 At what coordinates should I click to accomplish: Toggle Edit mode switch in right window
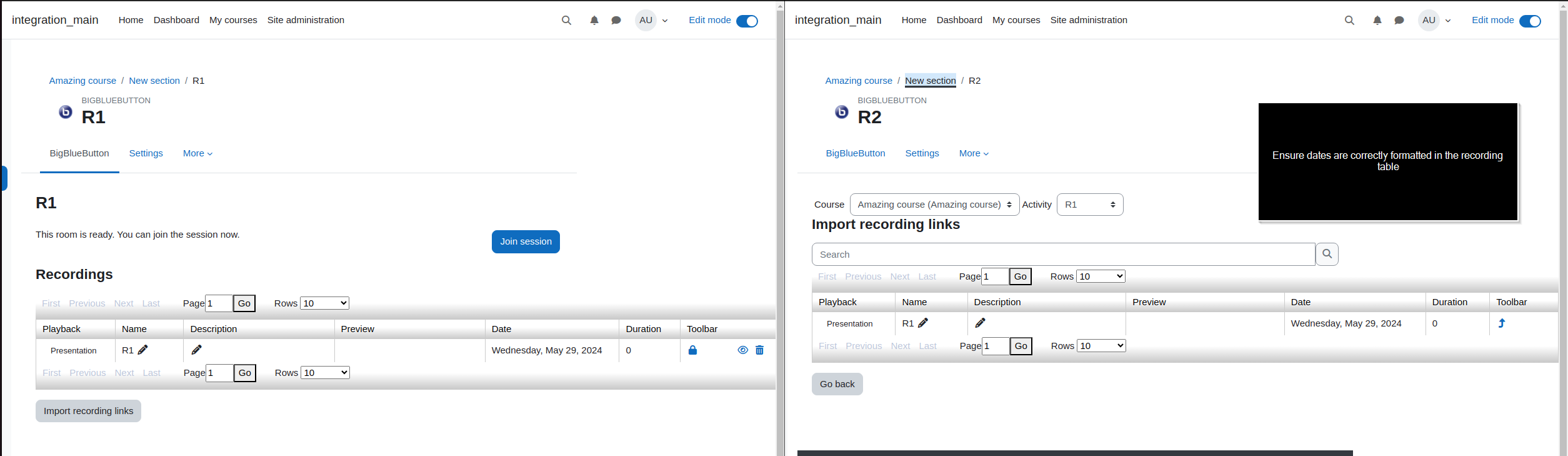pyautogui.click(x=1530, y=21)
